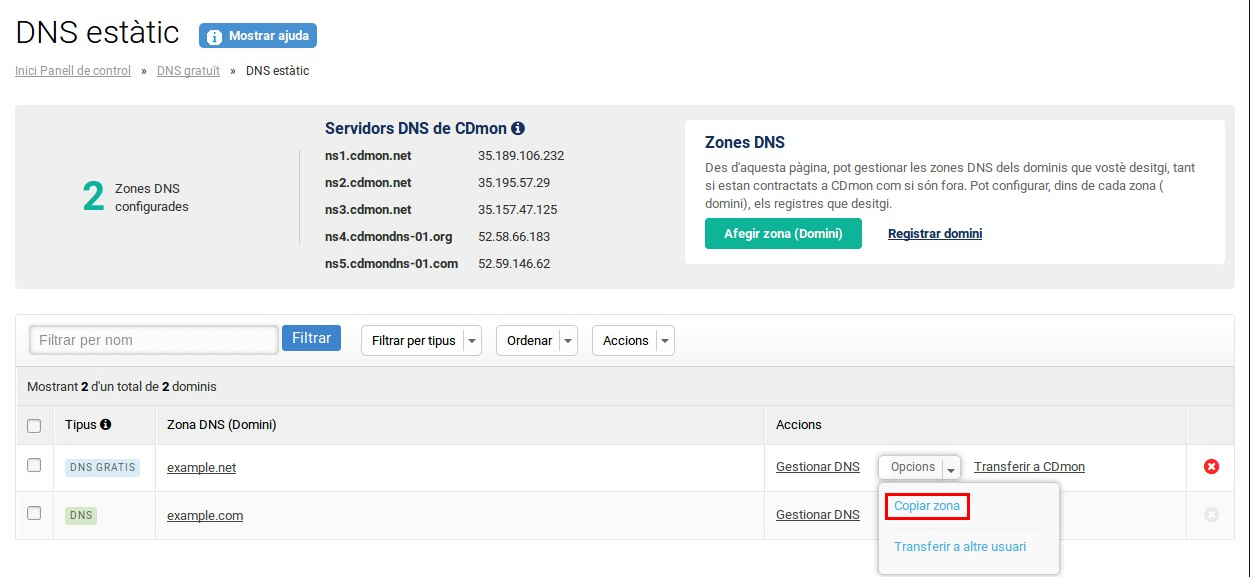The width and height of the screenshot is (1250, 577).
Task: Click the greyed delete icon for example.com
Action: [1211, 514]
